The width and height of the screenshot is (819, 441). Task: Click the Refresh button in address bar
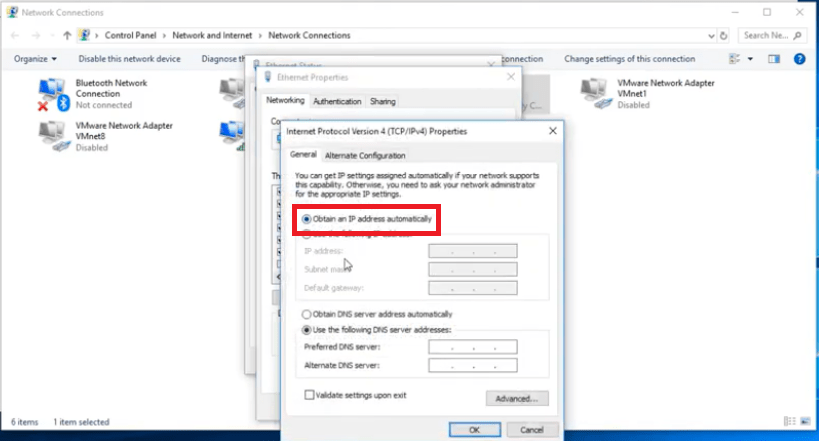724,35
